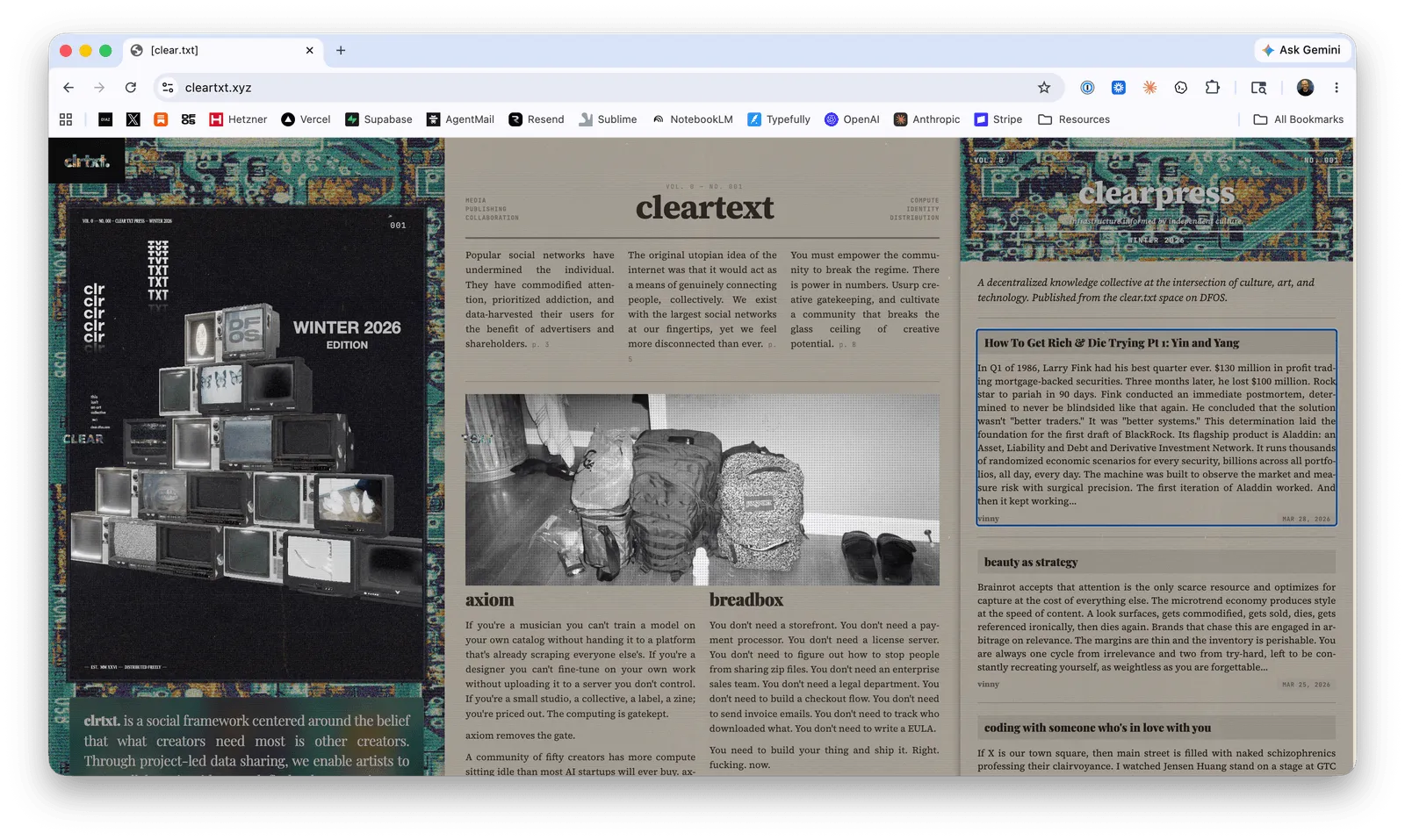Open the Supabase bookmark
1405x840 pixels.
click(x=378, y=119)
